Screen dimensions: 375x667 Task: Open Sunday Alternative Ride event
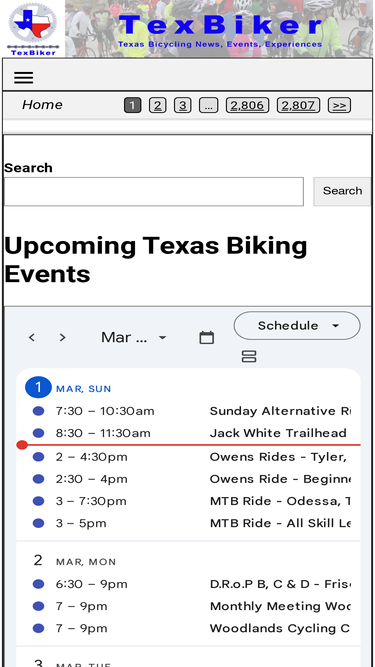click(x=280, y=411)
